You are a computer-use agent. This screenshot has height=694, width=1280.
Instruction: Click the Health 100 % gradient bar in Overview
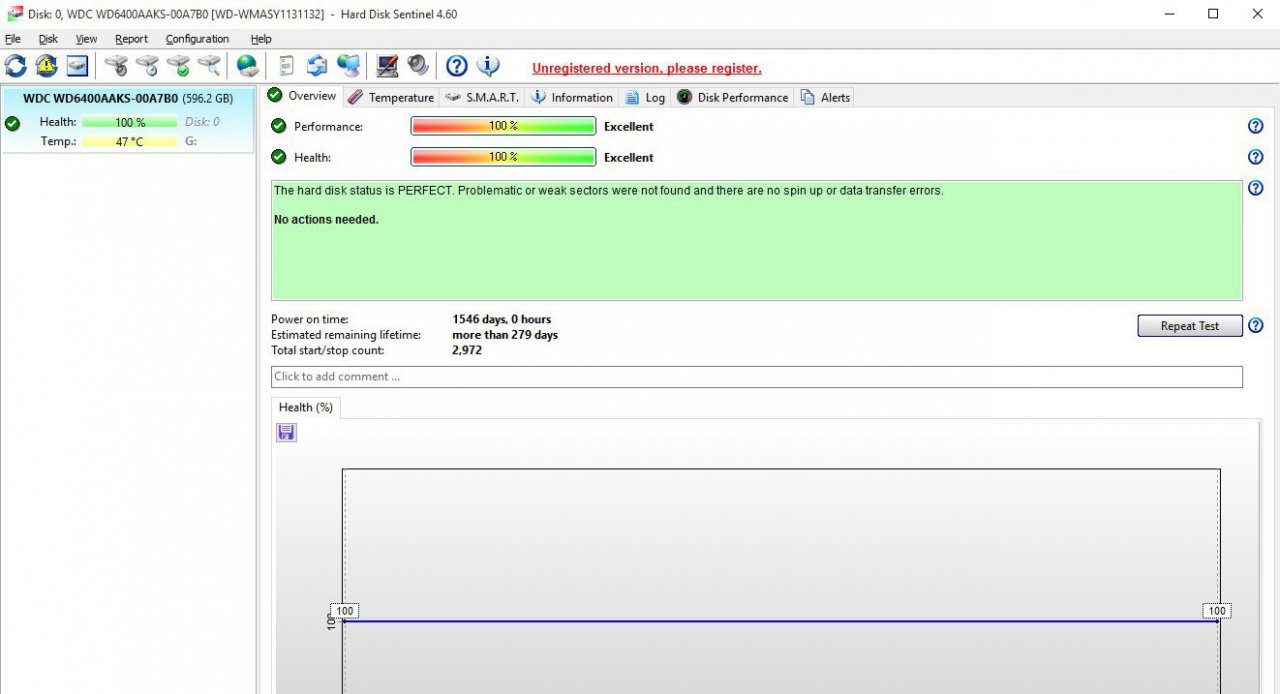[503, 157]
